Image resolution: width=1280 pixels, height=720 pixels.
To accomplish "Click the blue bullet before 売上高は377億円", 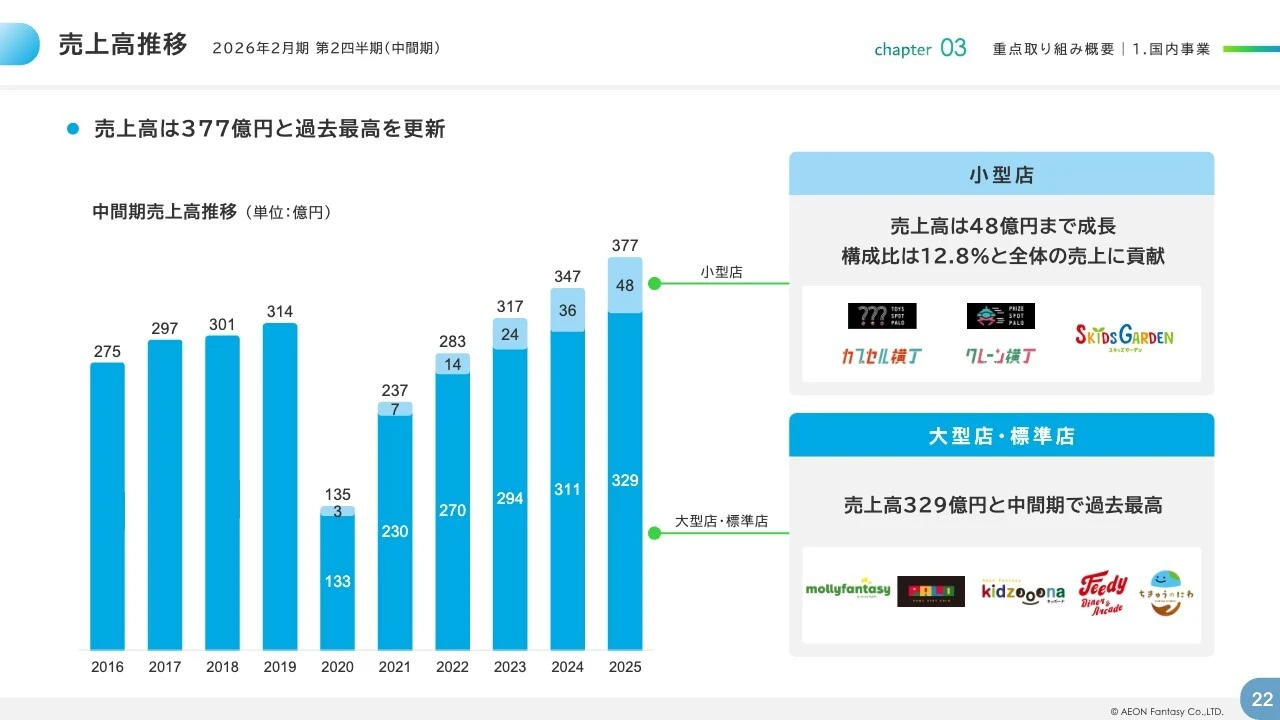I will point(71,128).
